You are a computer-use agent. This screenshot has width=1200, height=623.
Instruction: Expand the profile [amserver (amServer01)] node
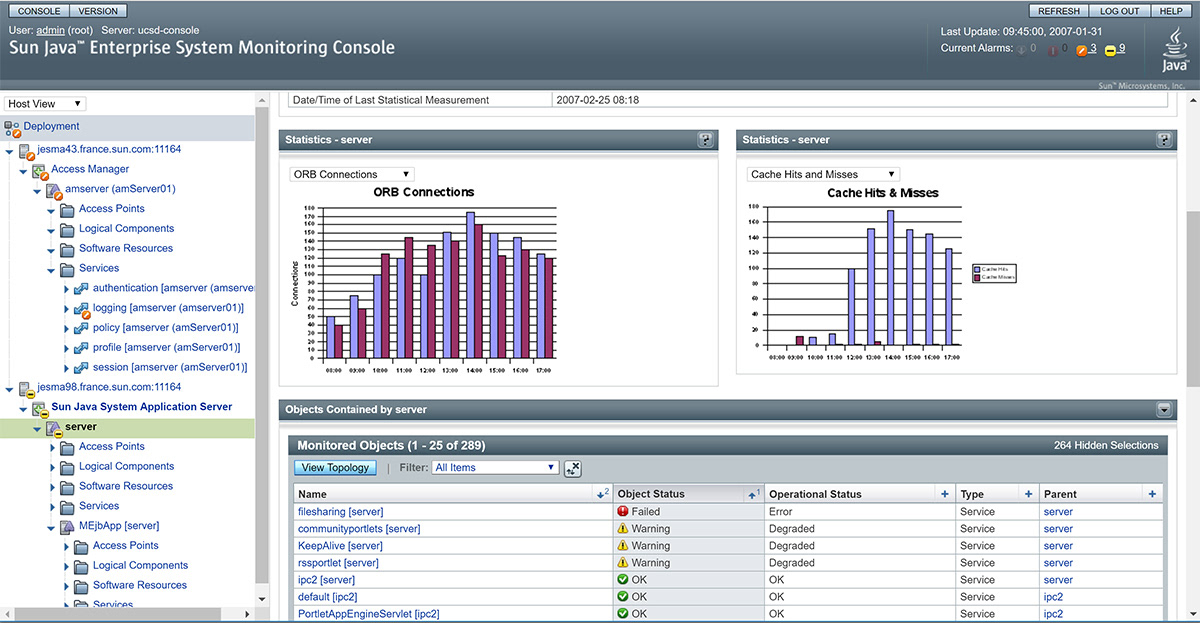(67, 348)
